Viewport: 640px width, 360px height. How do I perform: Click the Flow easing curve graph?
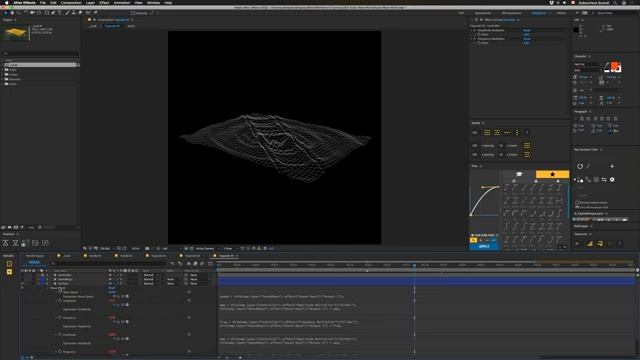484,200
